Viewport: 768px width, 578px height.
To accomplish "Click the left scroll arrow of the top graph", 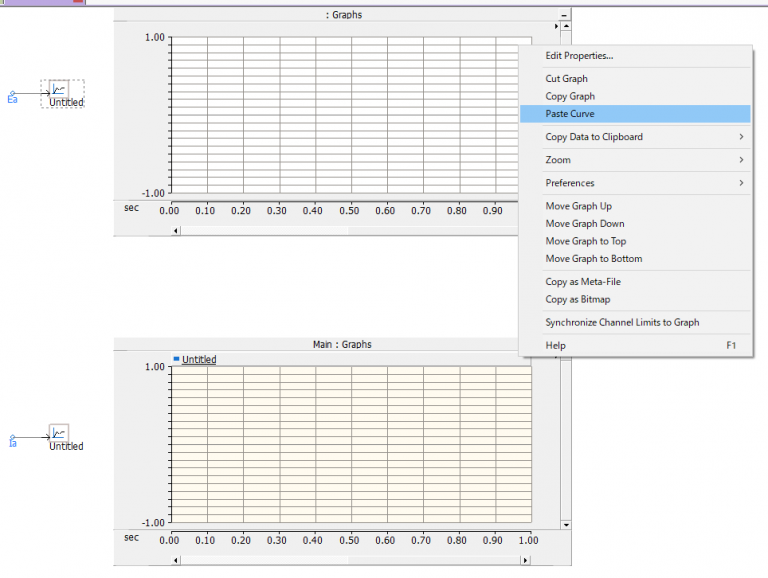I will click(177, 230).
